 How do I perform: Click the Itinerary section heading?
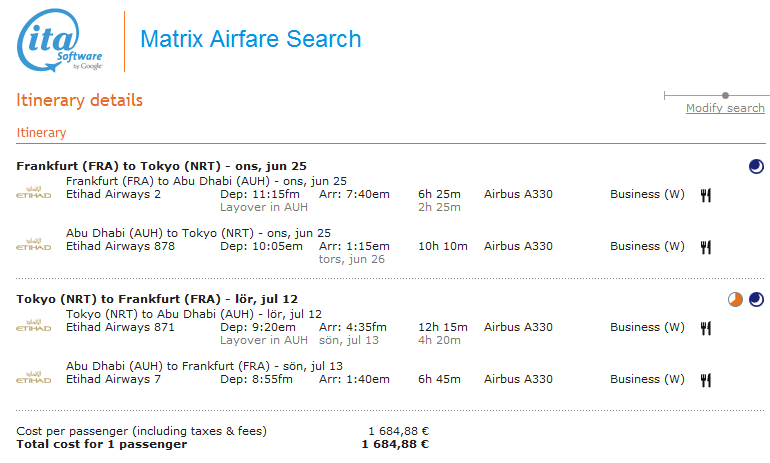point(41,132)
